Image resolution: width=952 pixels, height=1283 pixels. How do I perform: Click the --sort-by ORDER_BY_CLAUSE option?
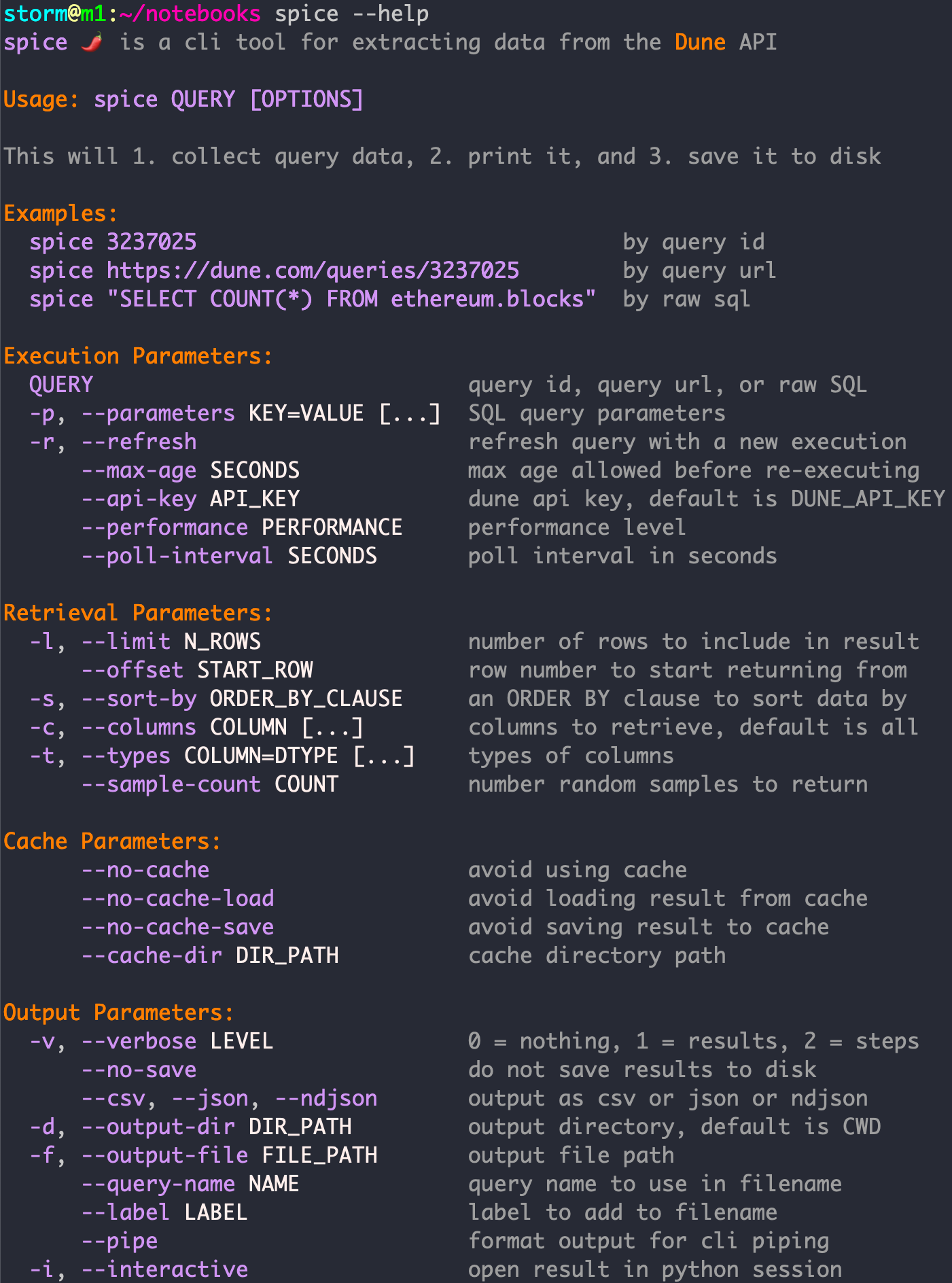coord(241,699)
